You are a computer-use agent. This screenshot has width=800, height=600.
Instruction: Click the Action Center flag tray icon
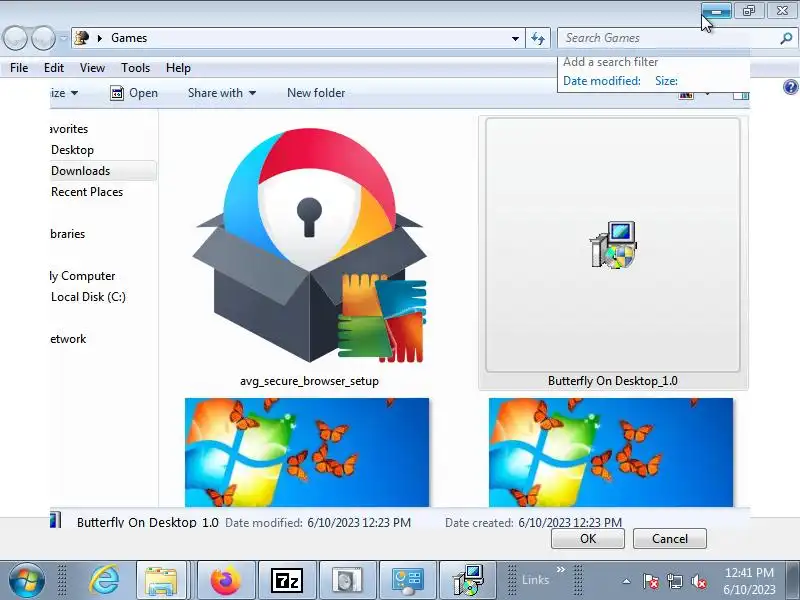(x=651, y=581)
